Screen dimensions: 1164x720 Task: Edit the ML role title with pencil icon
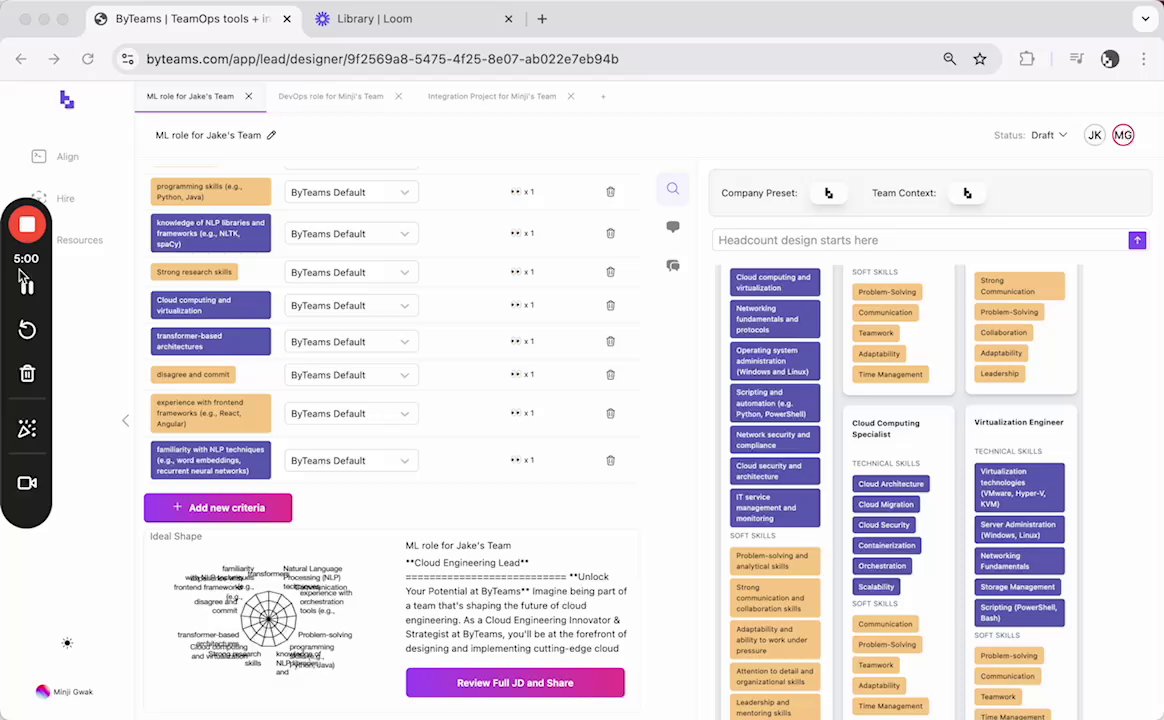272,135
